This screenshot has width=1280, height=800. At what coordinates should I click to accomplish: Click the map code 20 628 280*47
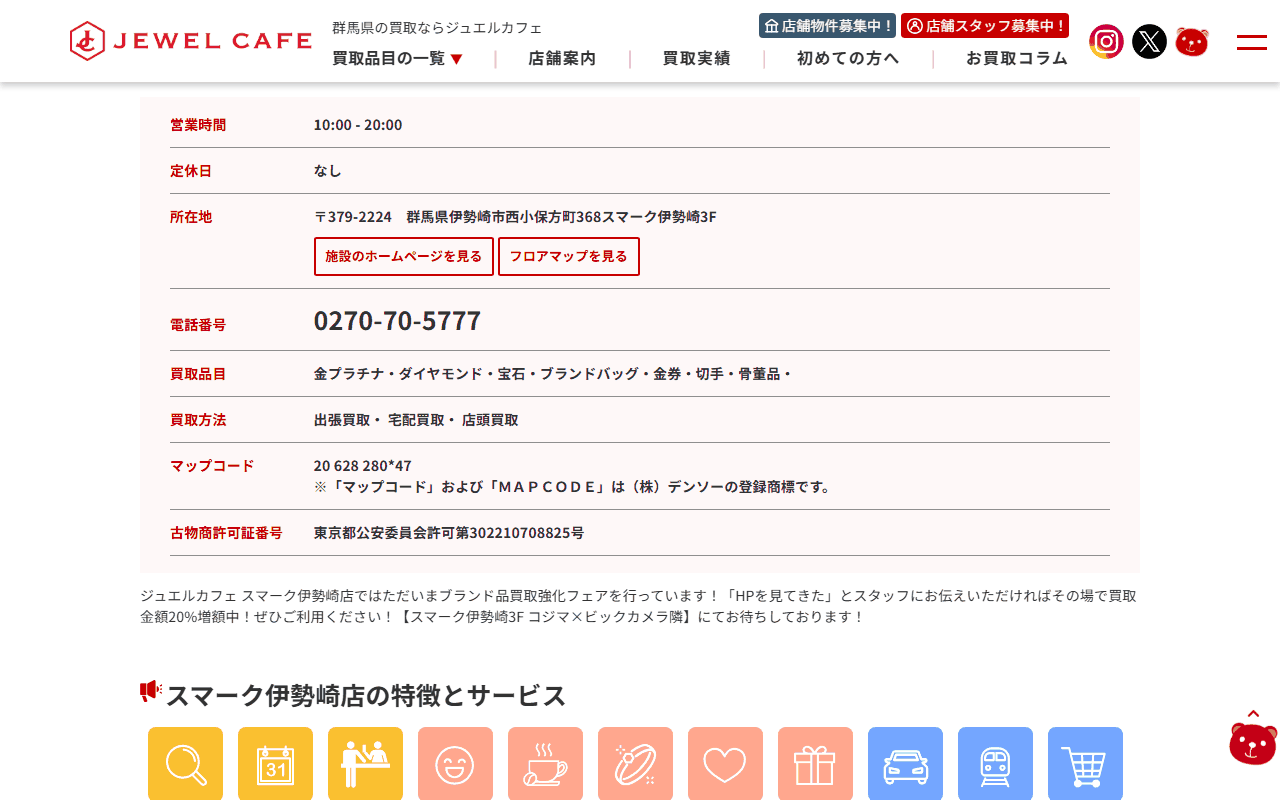[363, 466]
